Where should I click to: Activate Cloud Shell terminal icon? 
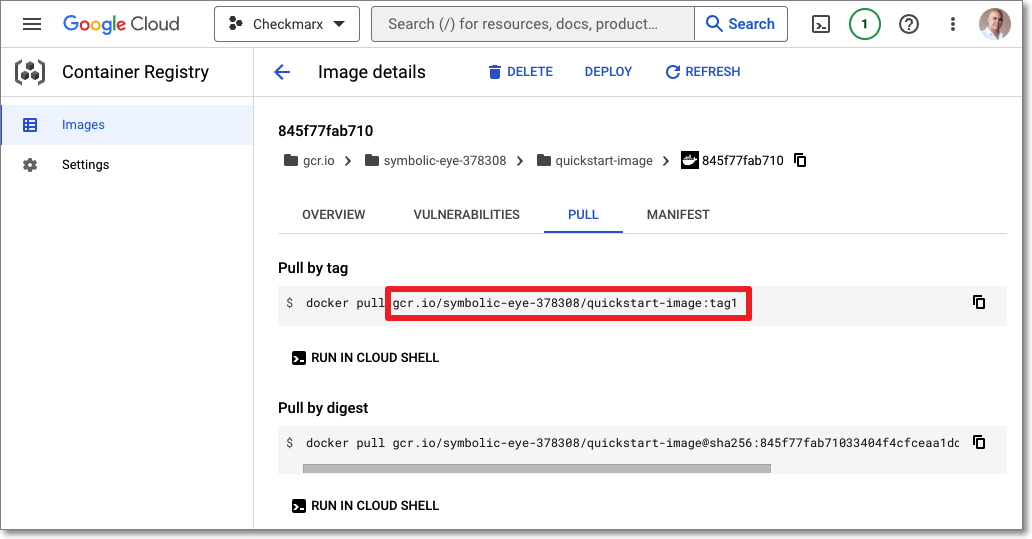click(821, 25)
